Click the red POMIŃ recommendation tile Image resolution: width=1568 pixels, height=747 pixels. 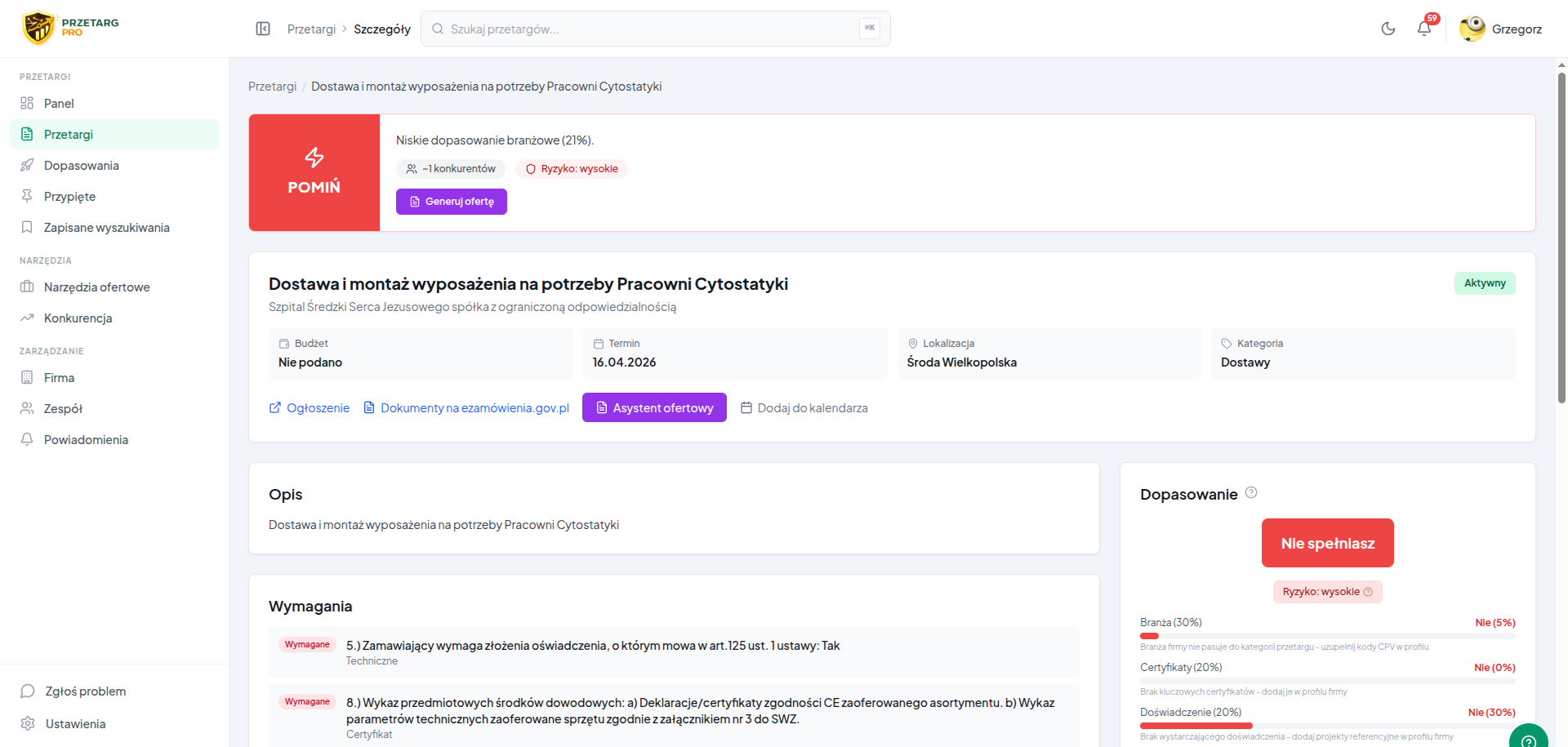click(x=314, y=172)
